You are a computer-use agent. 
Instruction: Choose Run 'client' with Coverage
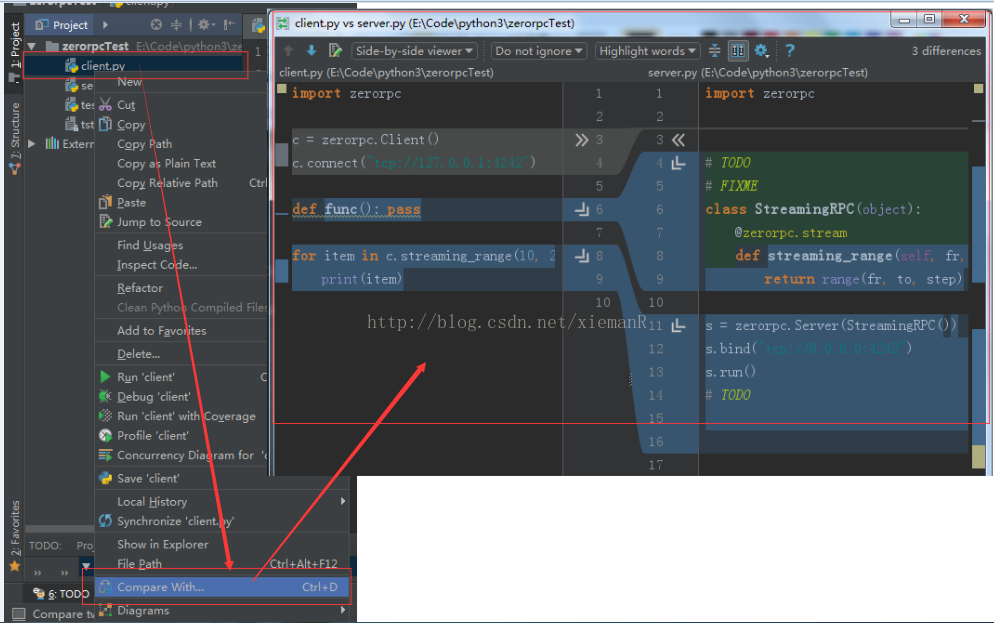tap(181, 416)
